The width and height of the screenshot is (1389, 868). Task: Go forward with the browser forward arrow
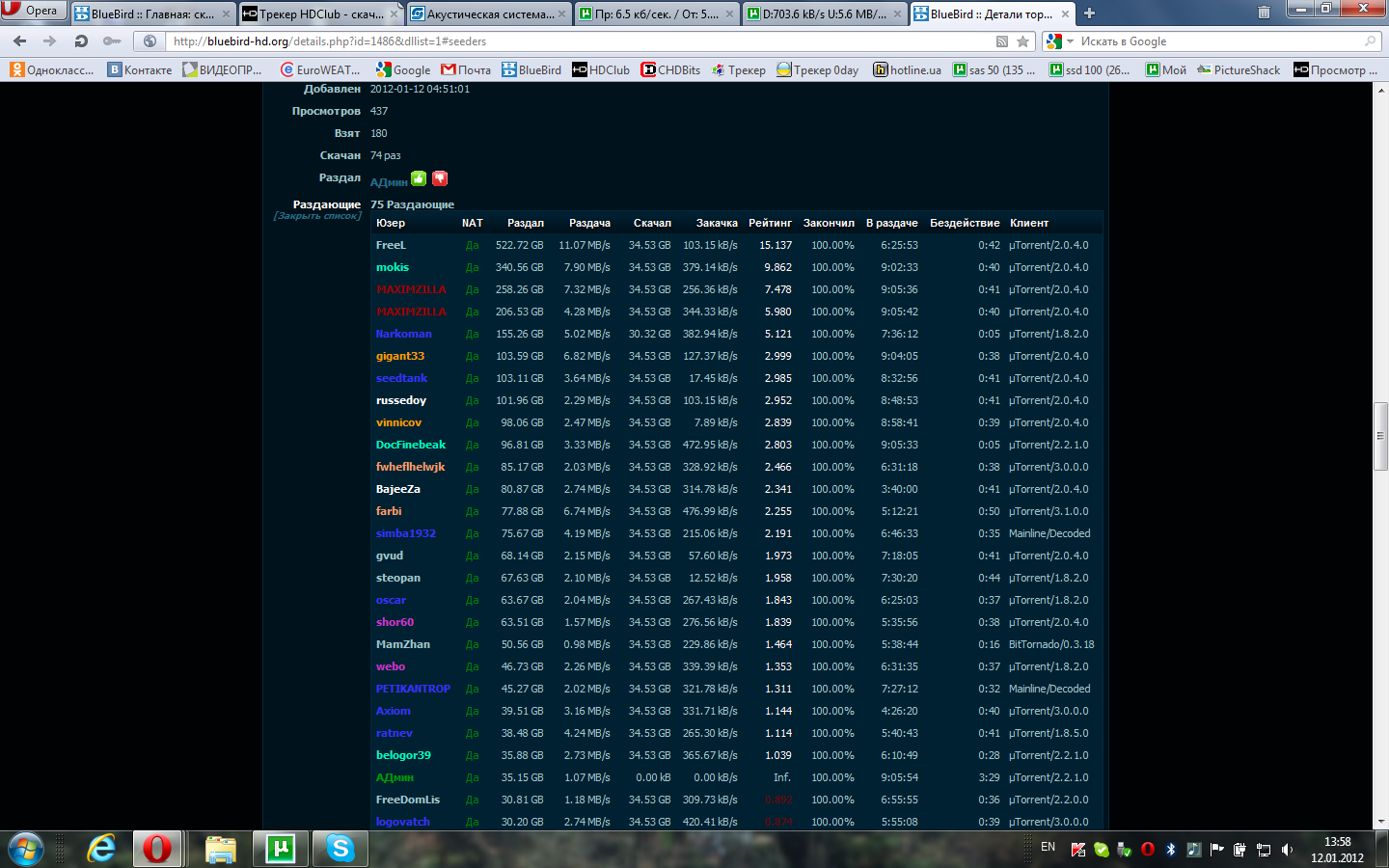tap(50, 41)
